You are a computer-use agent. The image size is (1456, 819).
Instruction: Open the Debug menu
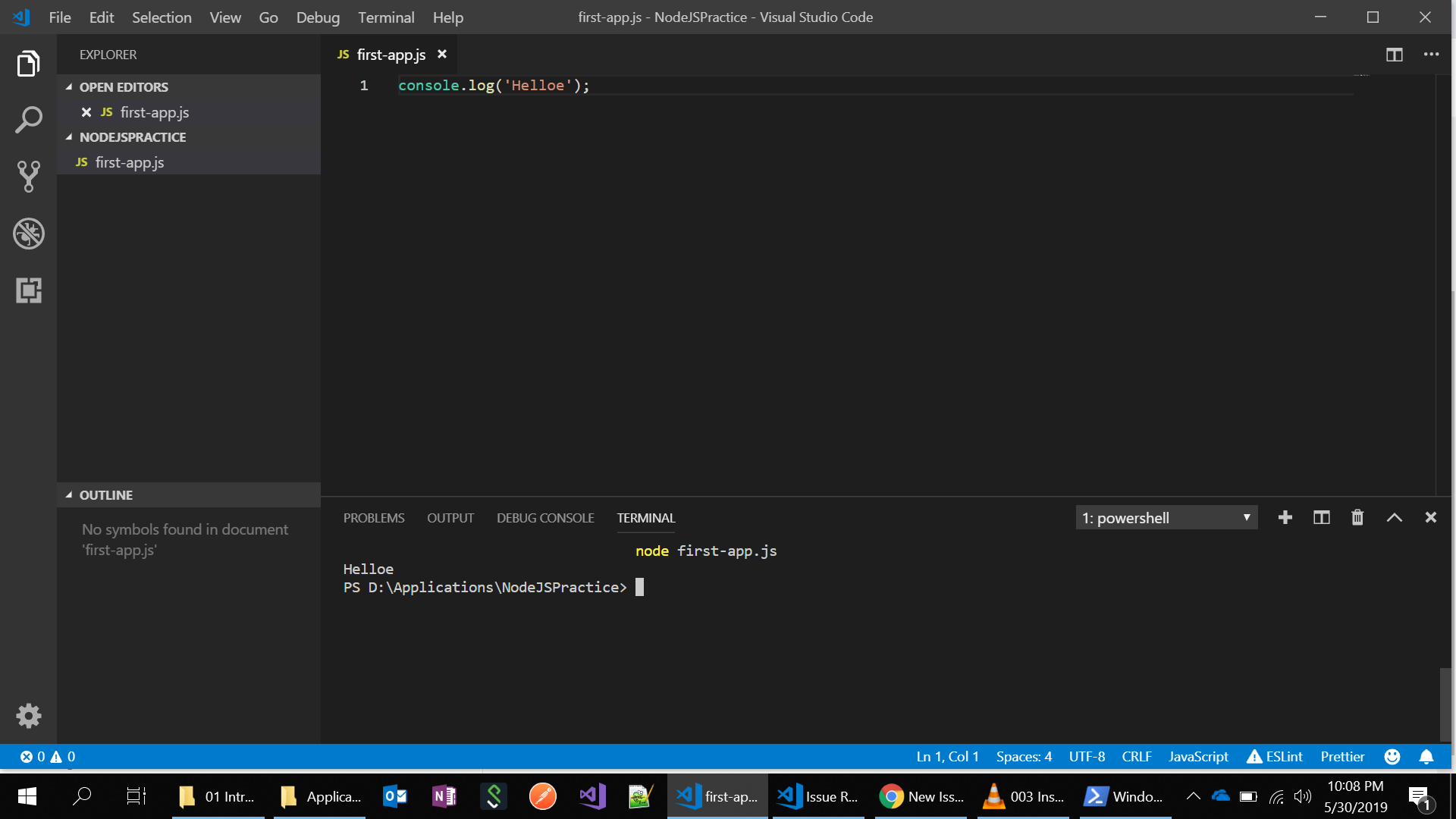318,17
